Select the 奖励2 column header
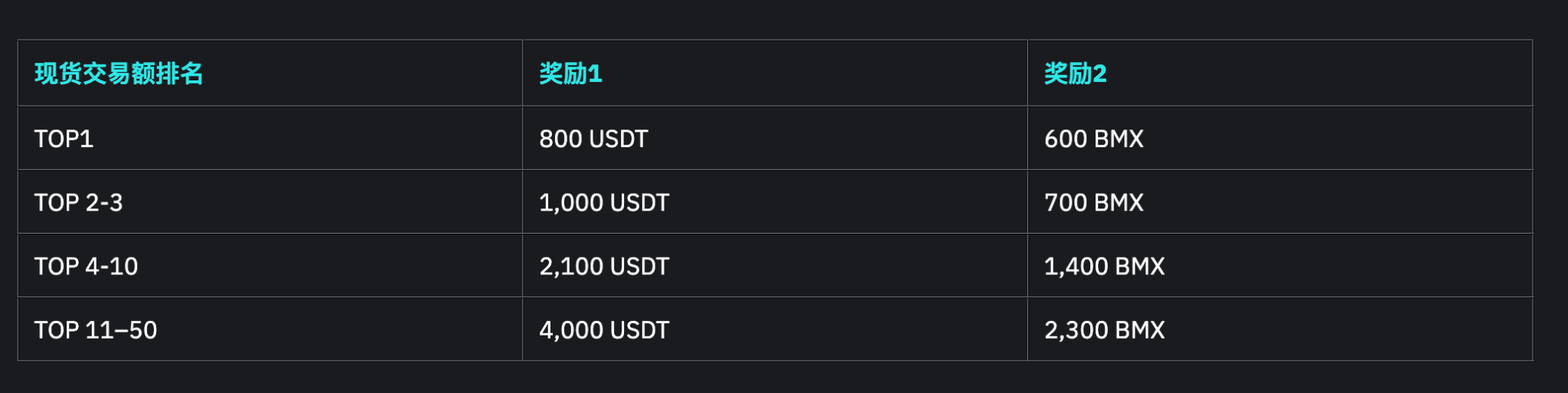The image size is (1568, 393). click(x=1075, y=74)
